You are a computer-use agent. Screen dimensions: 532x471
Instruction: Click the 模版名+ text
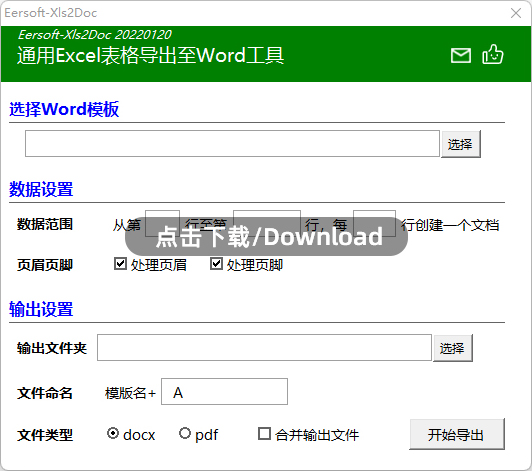(x=130, y=393)
